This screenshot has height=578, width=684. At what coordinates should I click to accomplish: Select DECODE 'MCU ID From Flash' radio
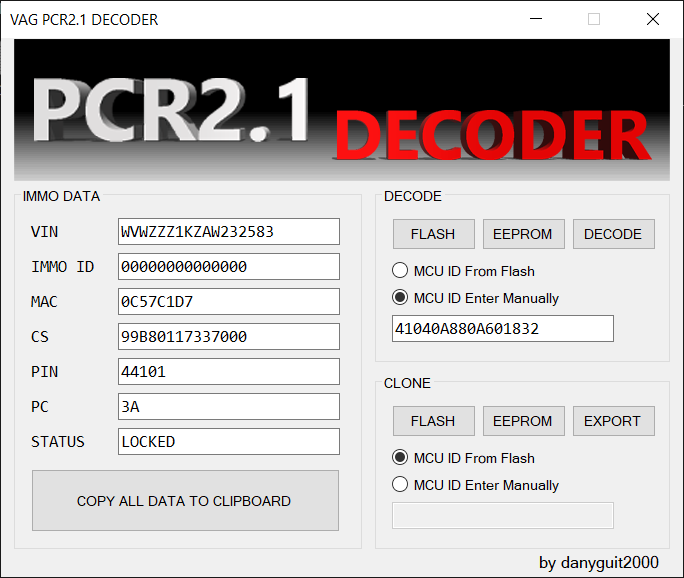(x=400, y=271)
